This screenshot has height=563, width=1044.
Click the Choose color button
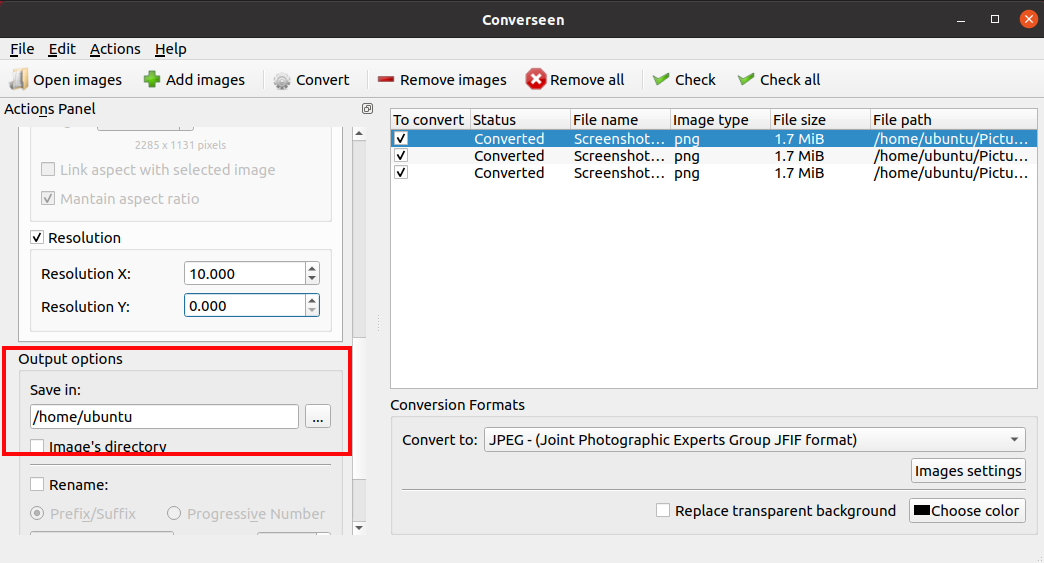tap(967, 510)
